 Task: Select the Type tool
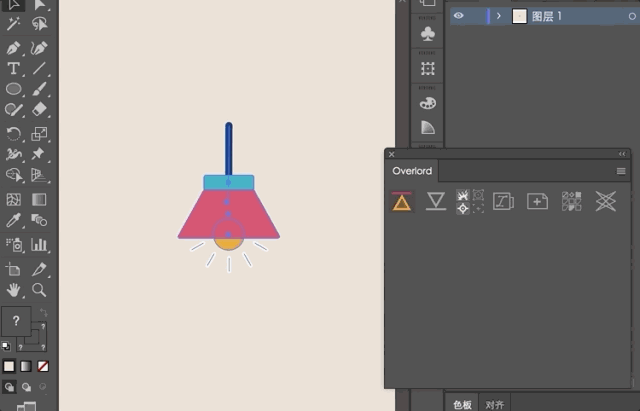13,69
